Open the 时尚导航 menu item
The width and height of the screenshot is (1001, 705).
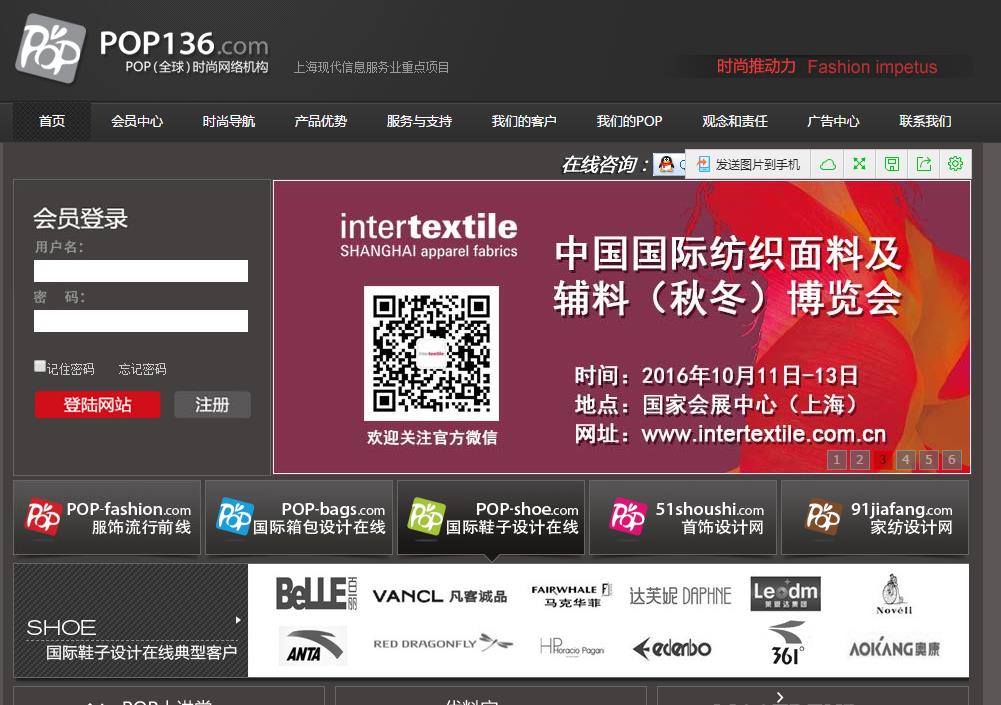click(229, 121)
